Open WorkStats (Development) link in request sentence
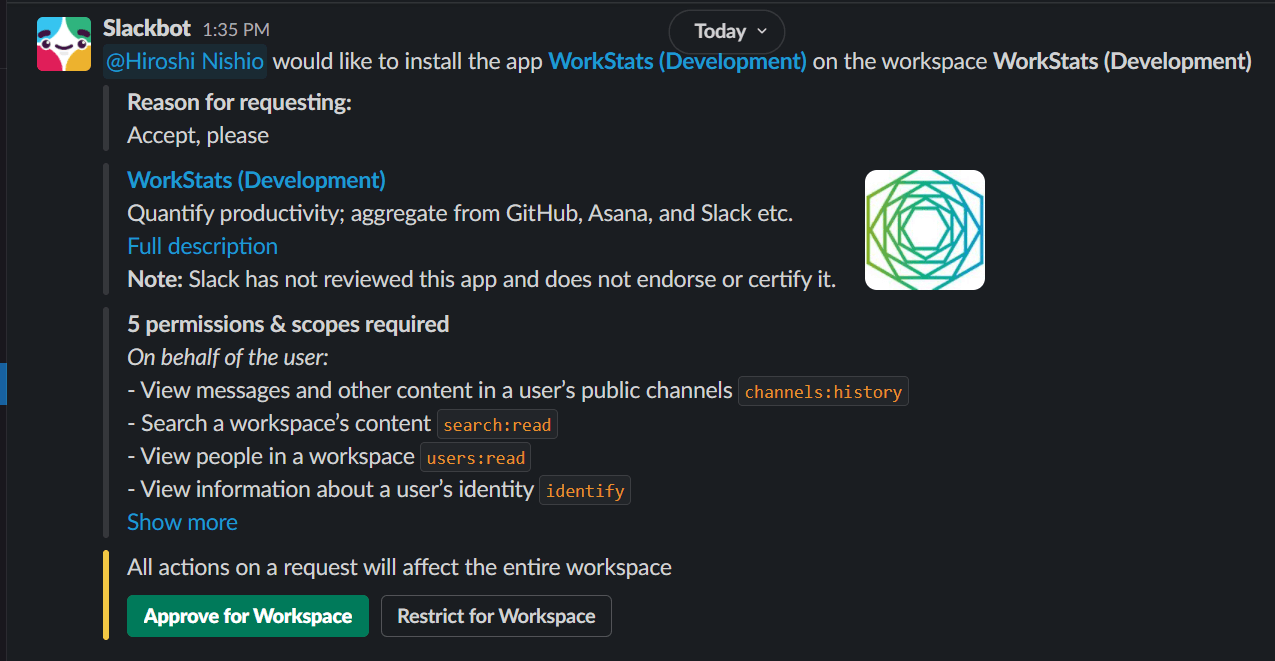Image resolution: width=1275 pixels, height=661 pixels. coord(677,61)
